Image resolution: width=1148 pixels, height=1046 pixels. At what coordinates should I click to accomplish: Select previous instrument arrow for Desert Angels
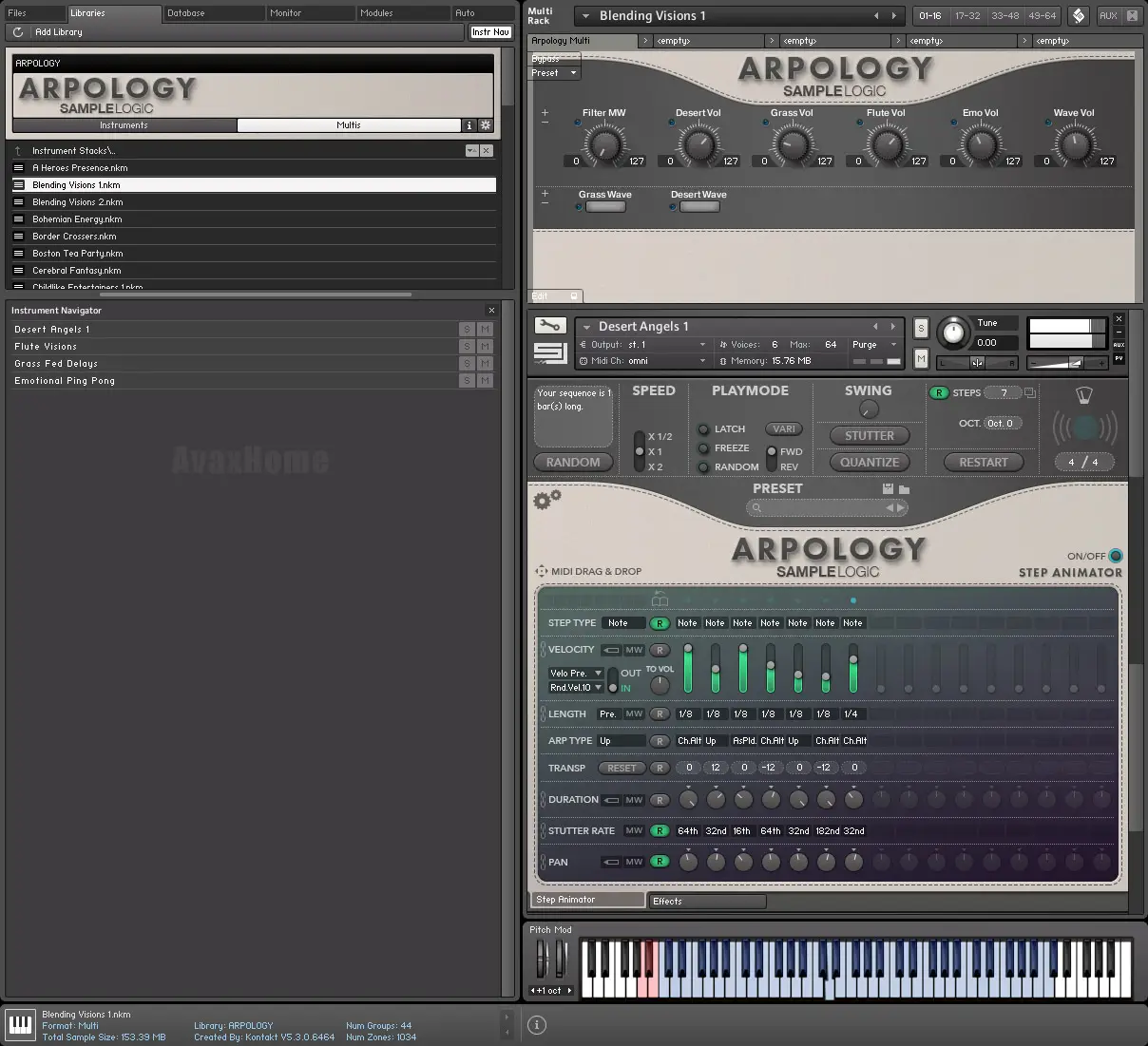[x=876, y=326]
